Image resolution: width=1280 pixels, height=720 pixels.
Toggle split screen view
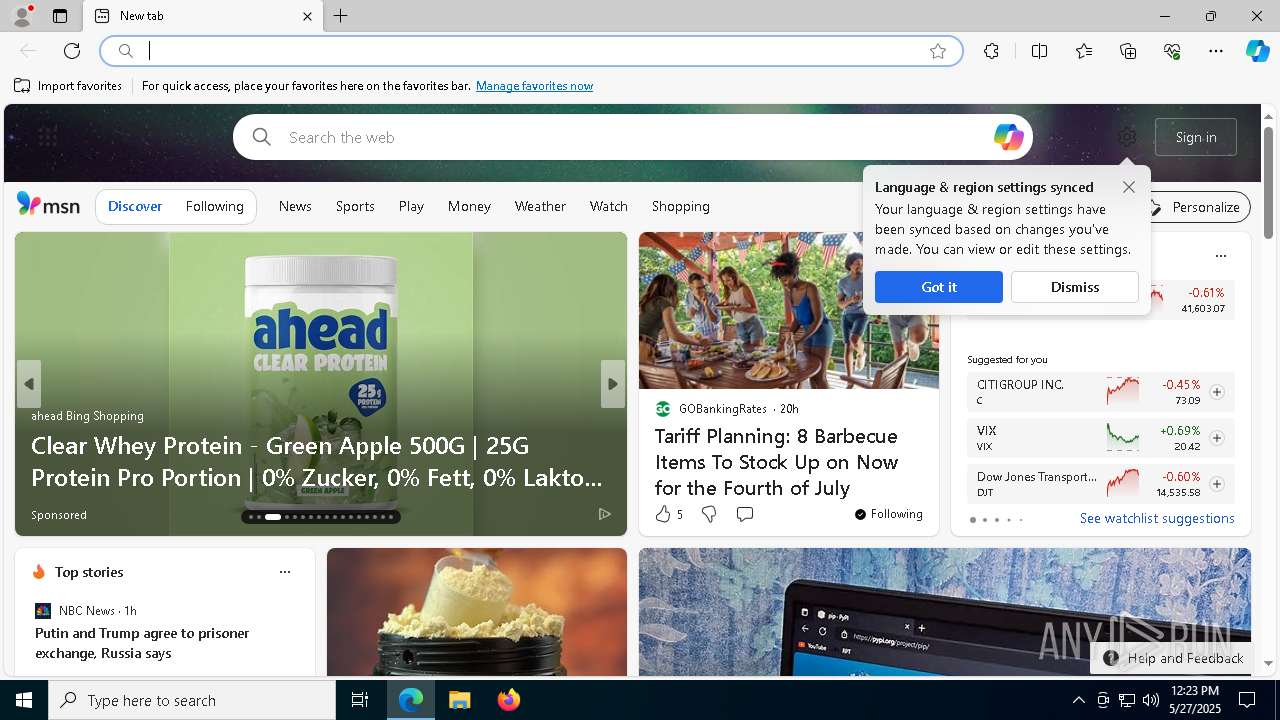point(1039,51)
